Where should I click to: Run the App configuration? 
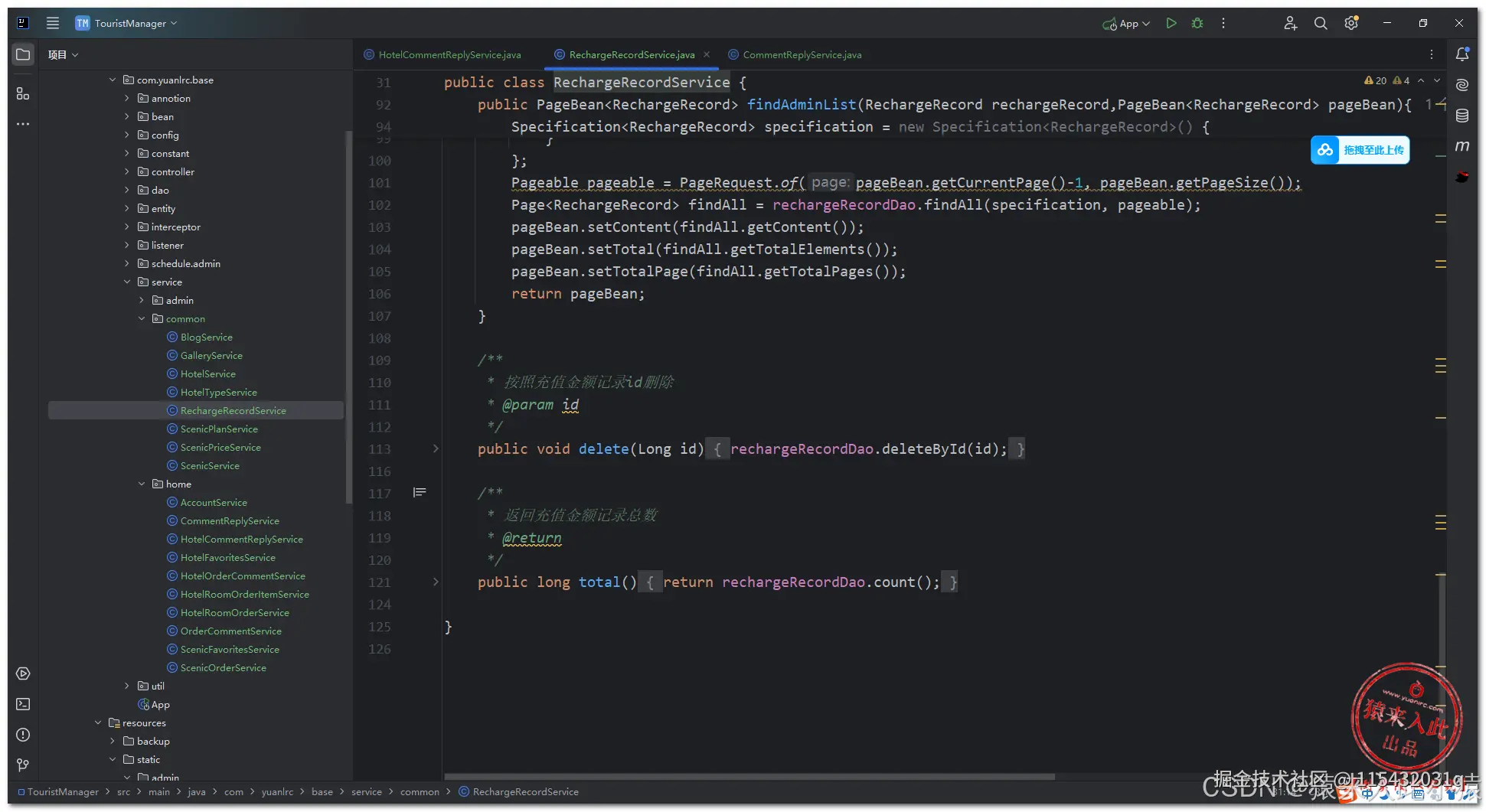click(1171, 23)
